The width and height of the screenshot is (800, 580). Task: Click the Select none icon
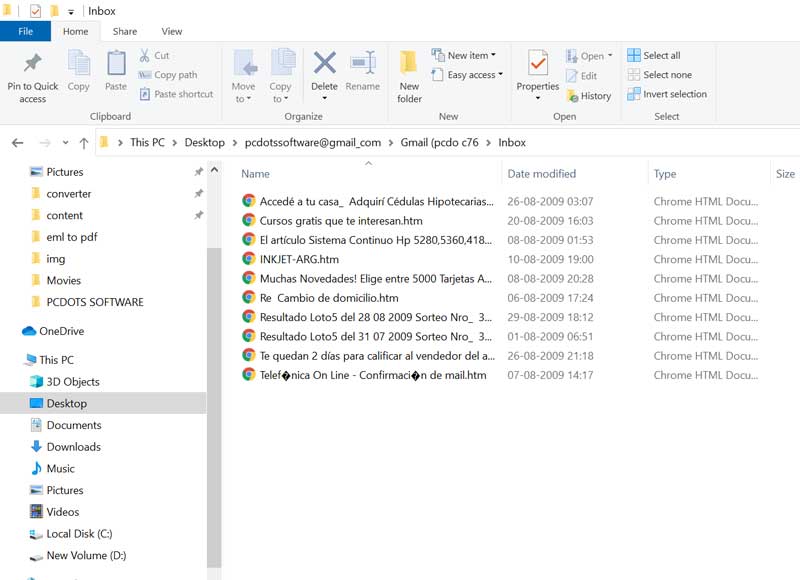click(634, 74)
